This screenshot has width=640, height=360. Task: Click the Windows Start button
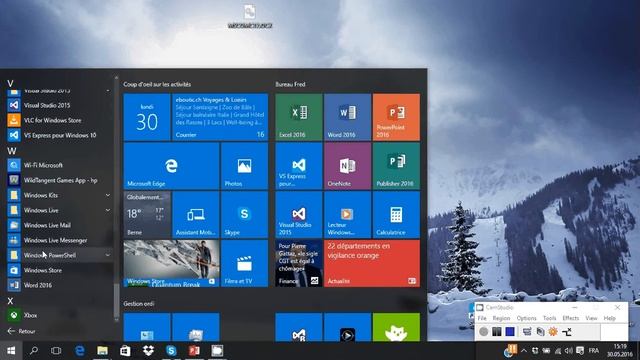point(11,351)
